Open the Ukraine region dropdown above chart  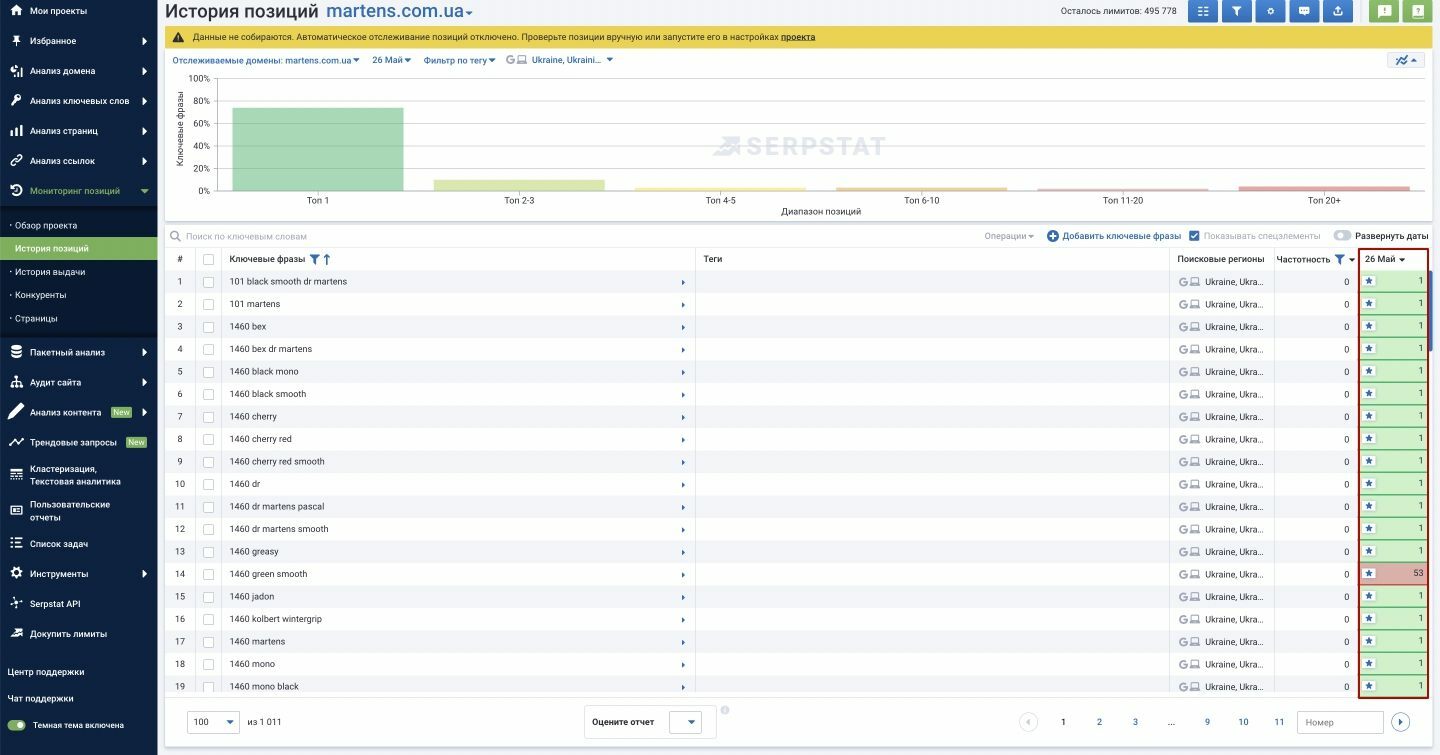pyautogui.click(x=560, y=60)
